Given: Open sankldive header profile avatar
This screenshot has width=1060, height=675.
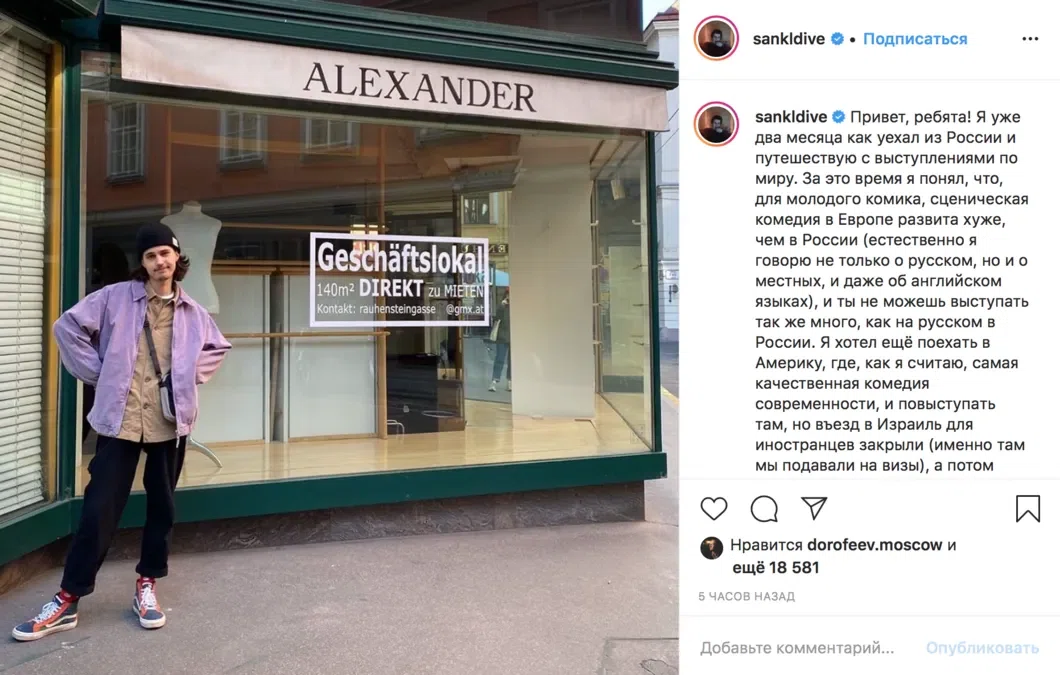Looking at the screenshot, I should (x=716, y=39).
